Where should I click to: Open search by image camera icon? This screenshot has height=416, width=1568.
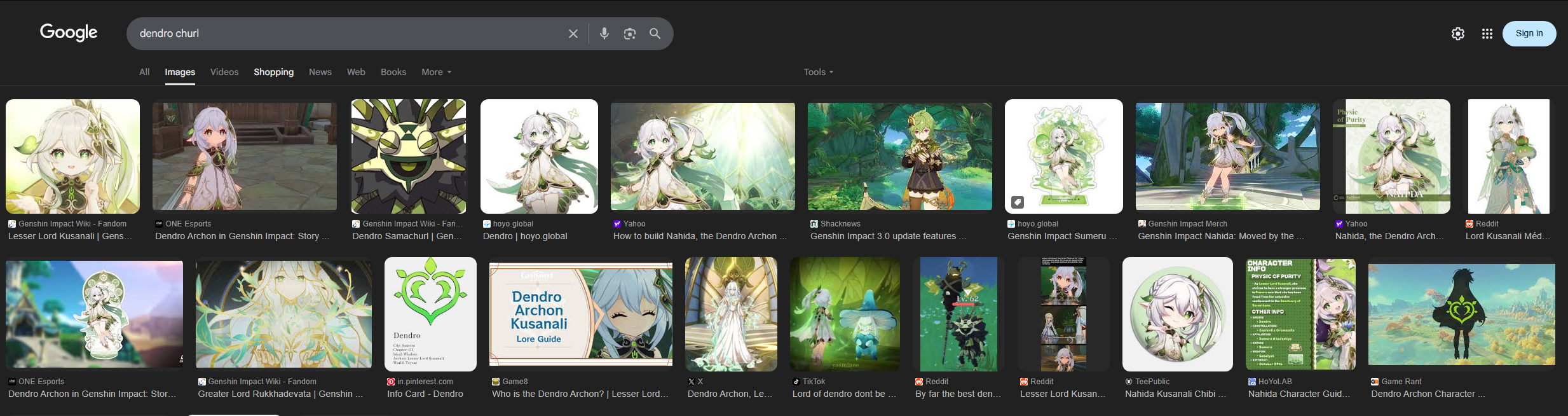click(629, 34)
